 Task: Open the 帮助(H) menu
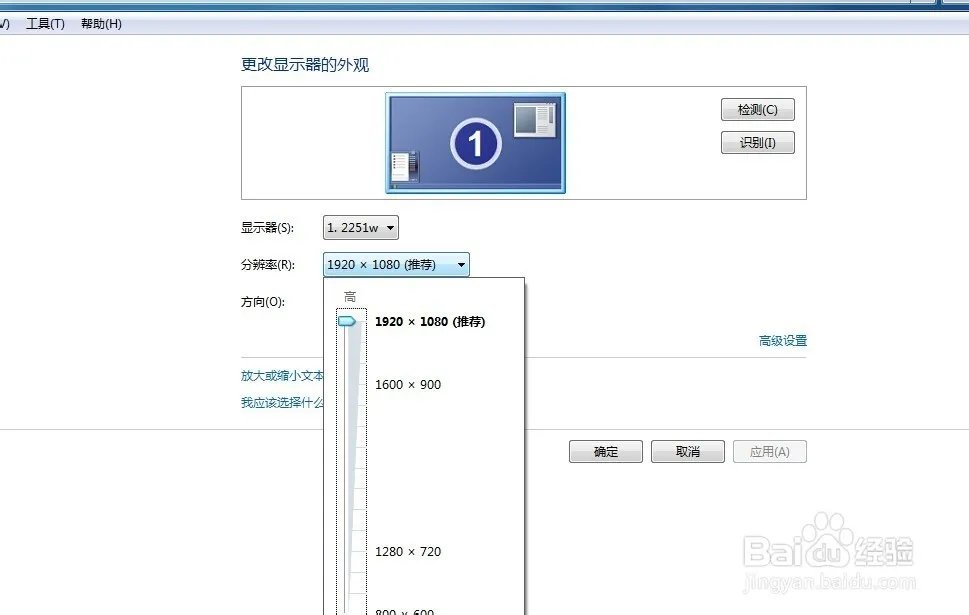coord(98,23)
